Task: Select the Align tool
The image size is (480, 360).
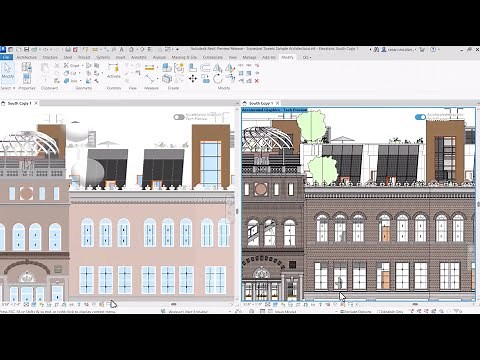Action: pyautogui.click(x=193, y=68)
